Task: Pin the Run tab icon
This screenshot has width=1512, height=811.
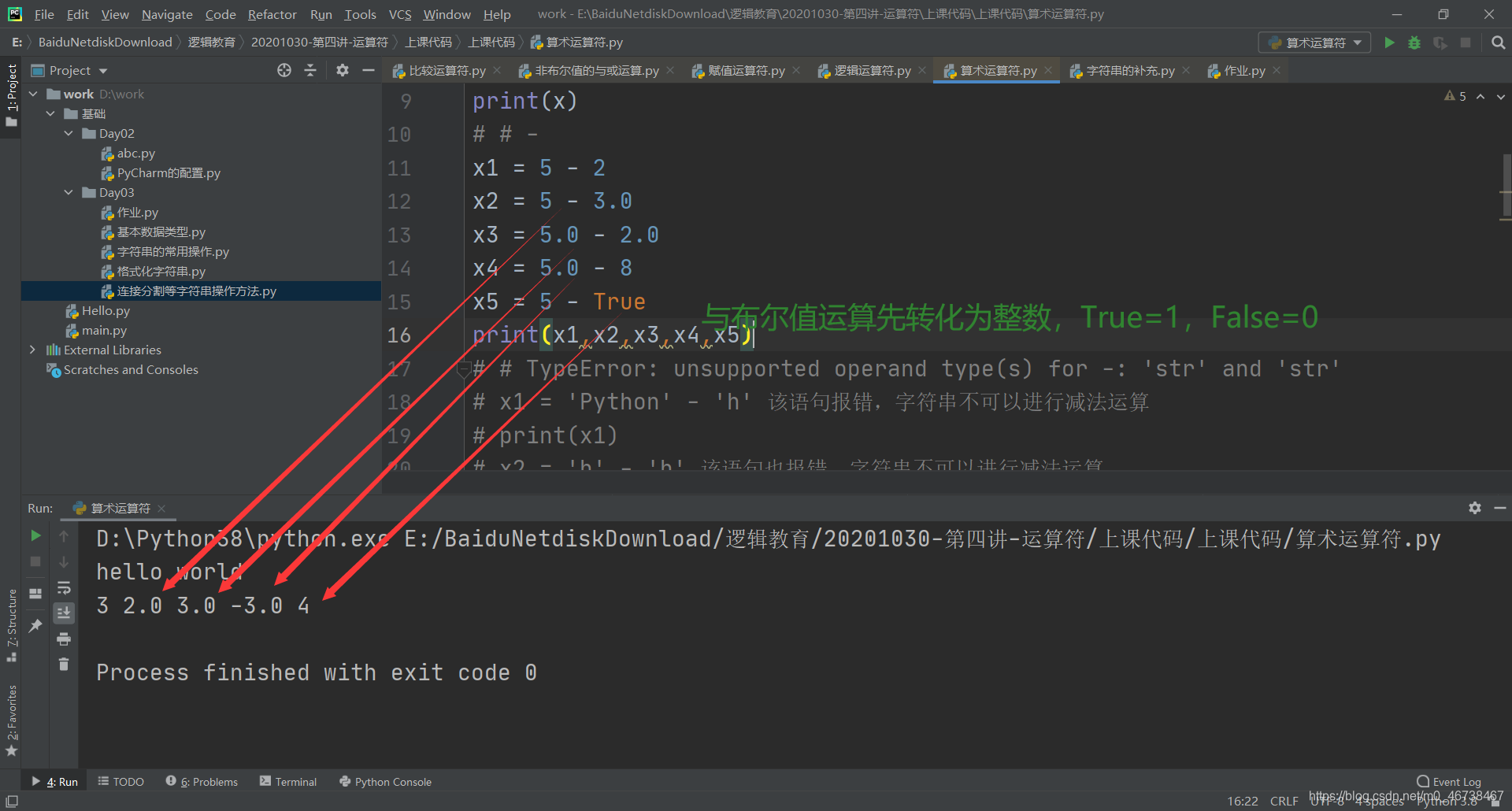Action: (35, 625)
